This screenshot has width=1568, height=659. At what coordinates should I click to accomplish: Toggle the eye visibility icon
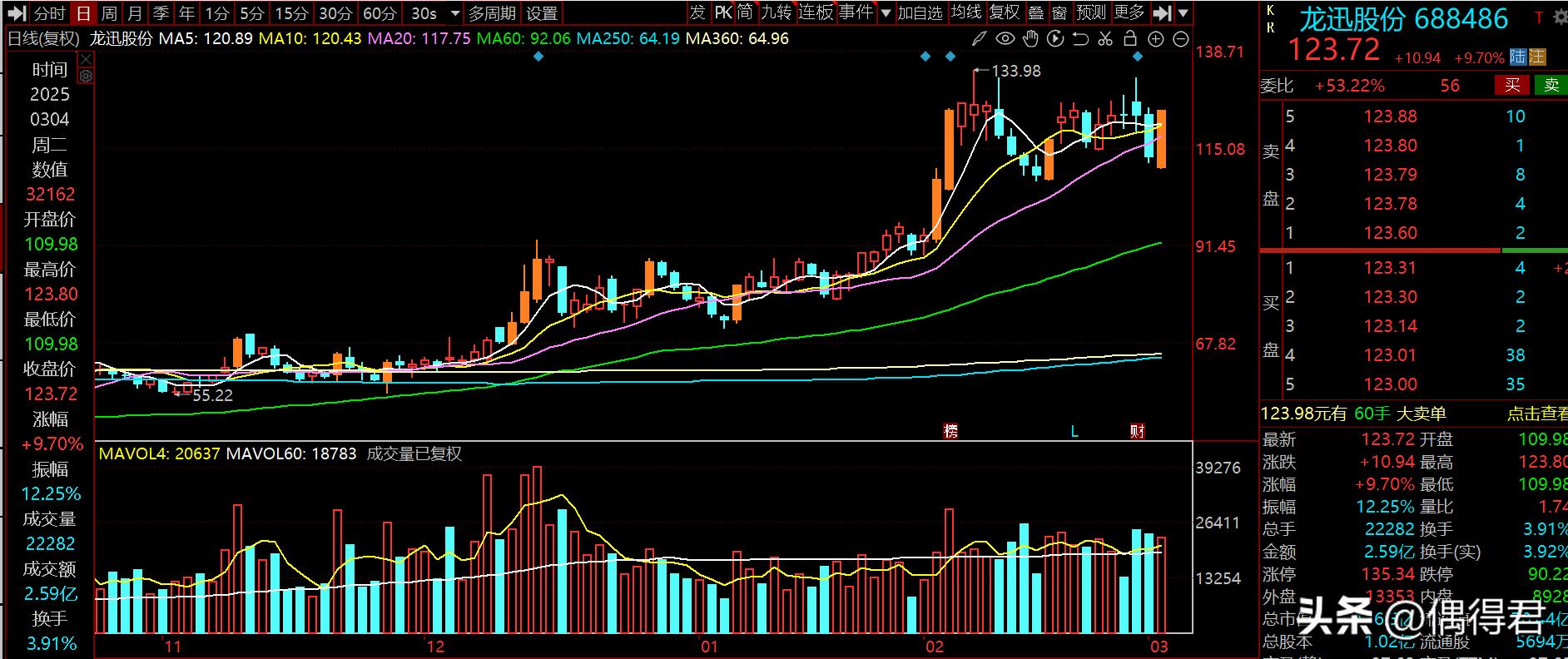point(1005,38)
